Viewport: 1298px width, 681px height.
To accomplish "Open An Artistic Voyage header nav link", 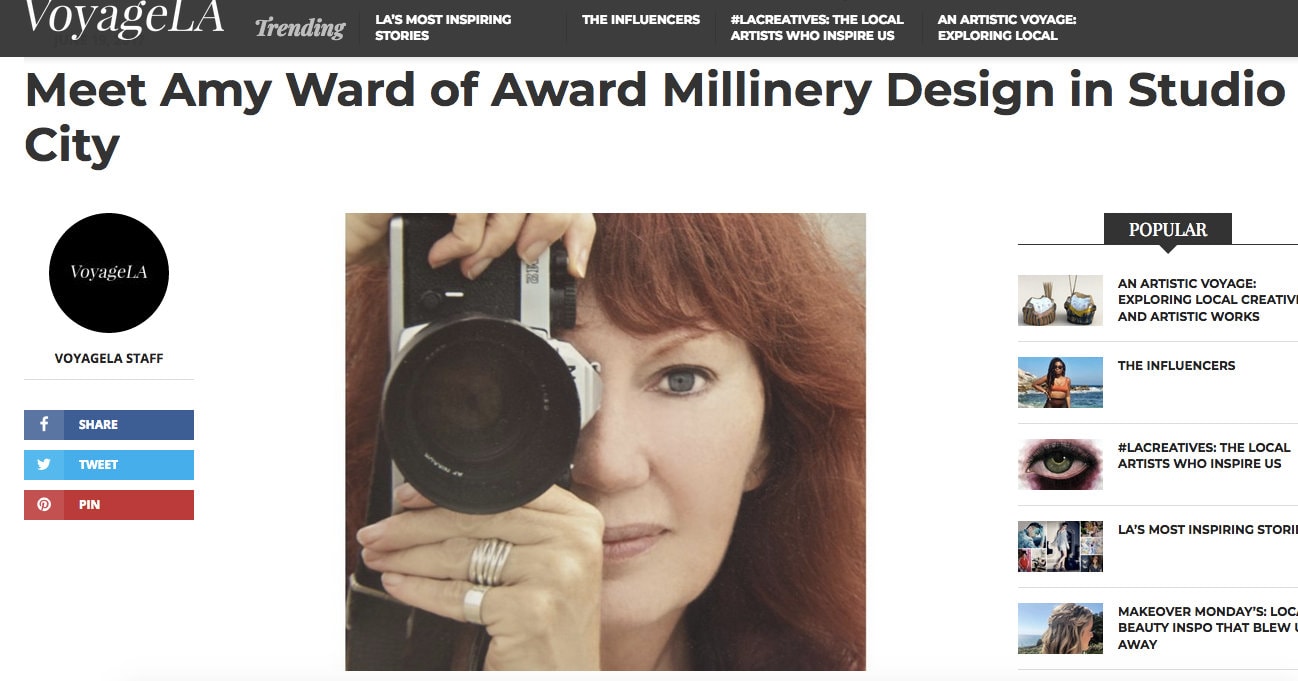I will (x=1007, y=27).
